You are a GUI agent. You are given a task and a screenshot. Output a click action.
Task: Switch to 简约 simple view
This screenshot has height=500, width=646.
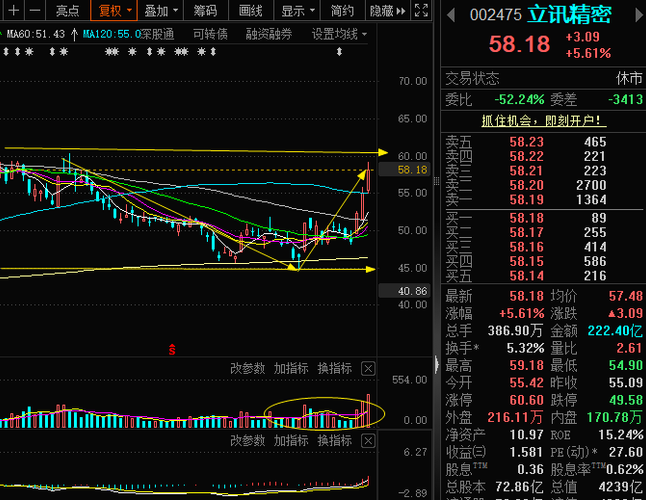coord(342,10)
